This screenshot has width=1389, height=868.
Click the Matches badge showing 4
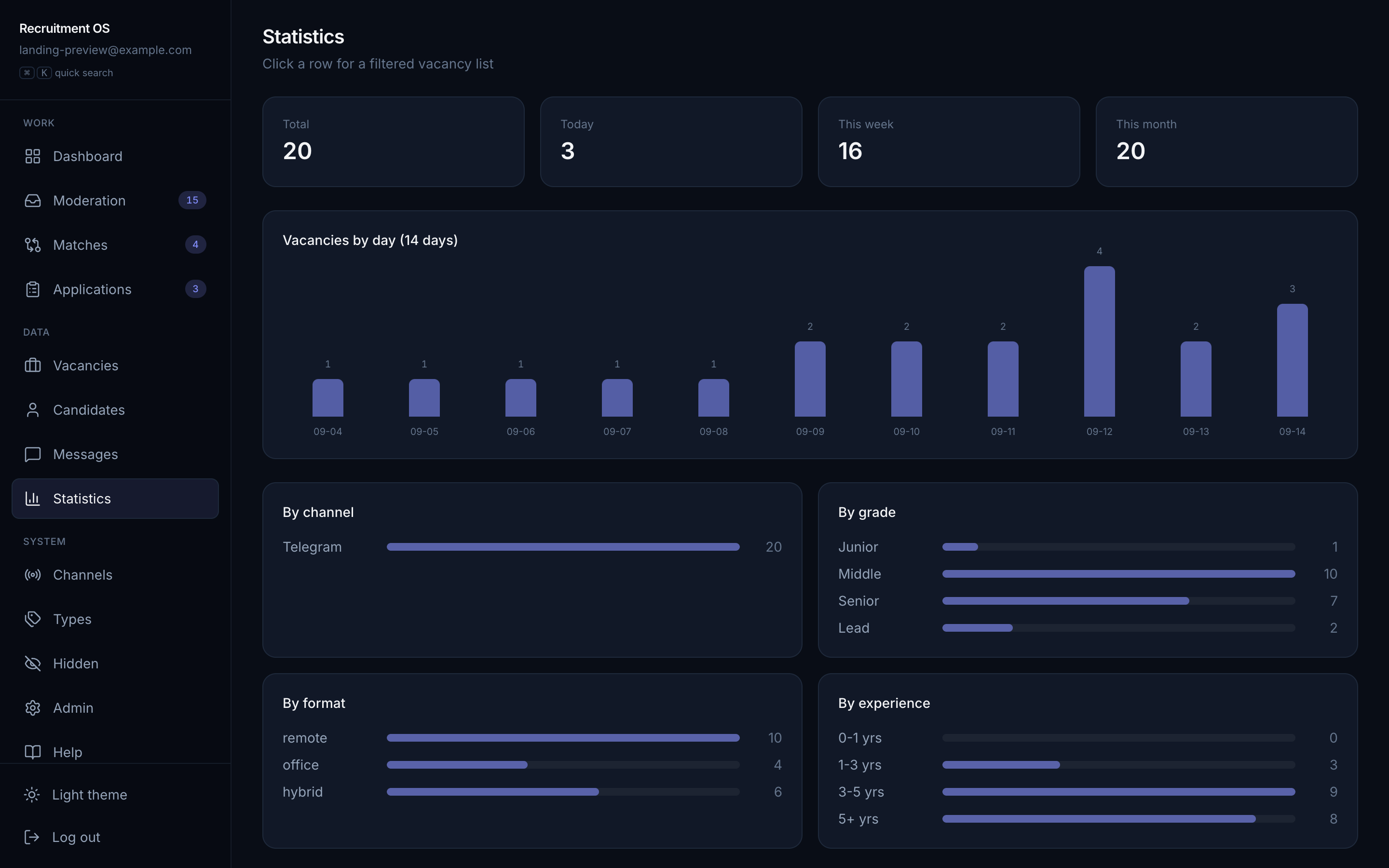[196, 244]
